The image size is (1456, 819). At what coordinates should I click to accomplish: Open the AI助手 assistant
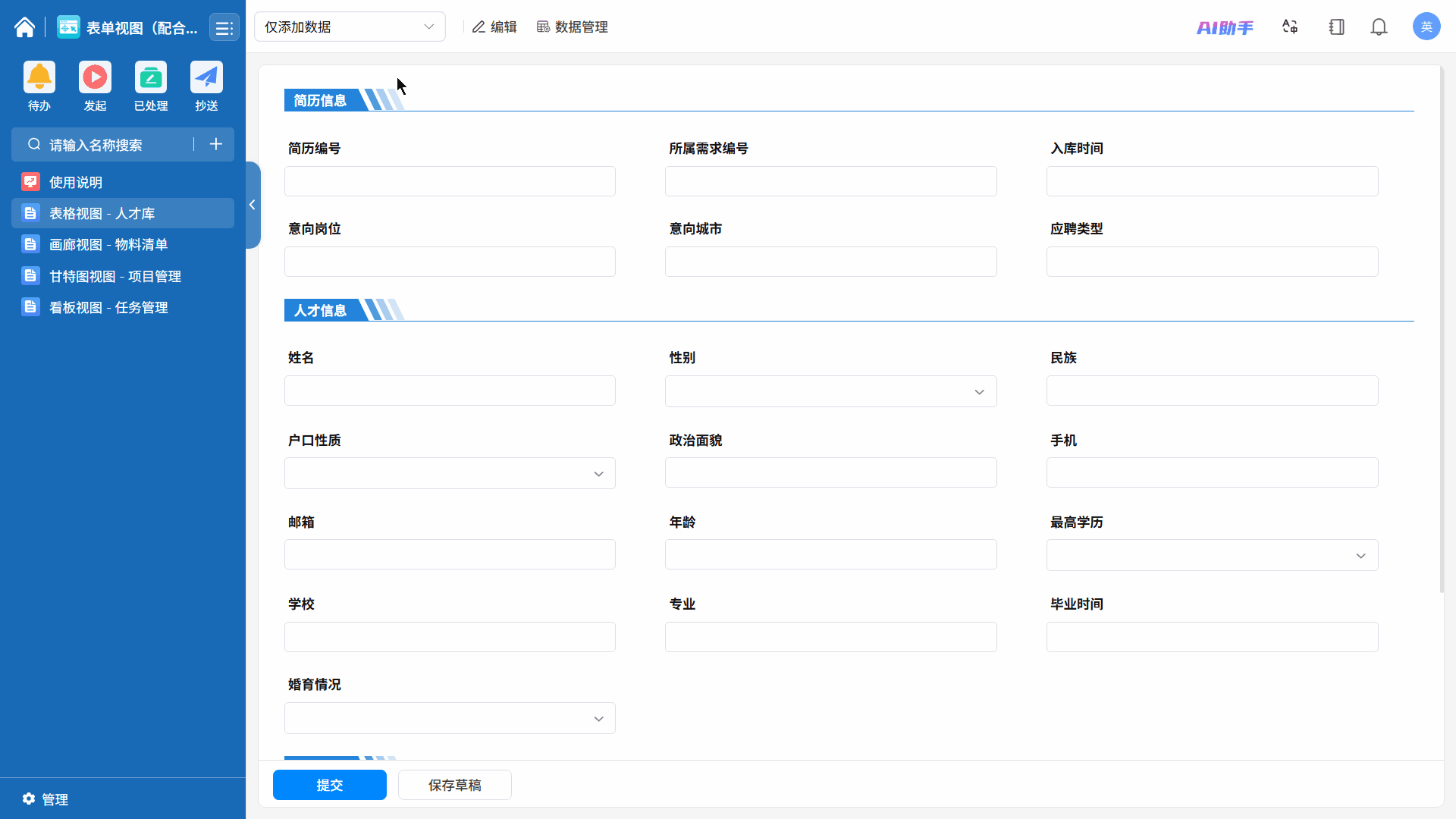pyautogui.click(x=1225, y=28)
